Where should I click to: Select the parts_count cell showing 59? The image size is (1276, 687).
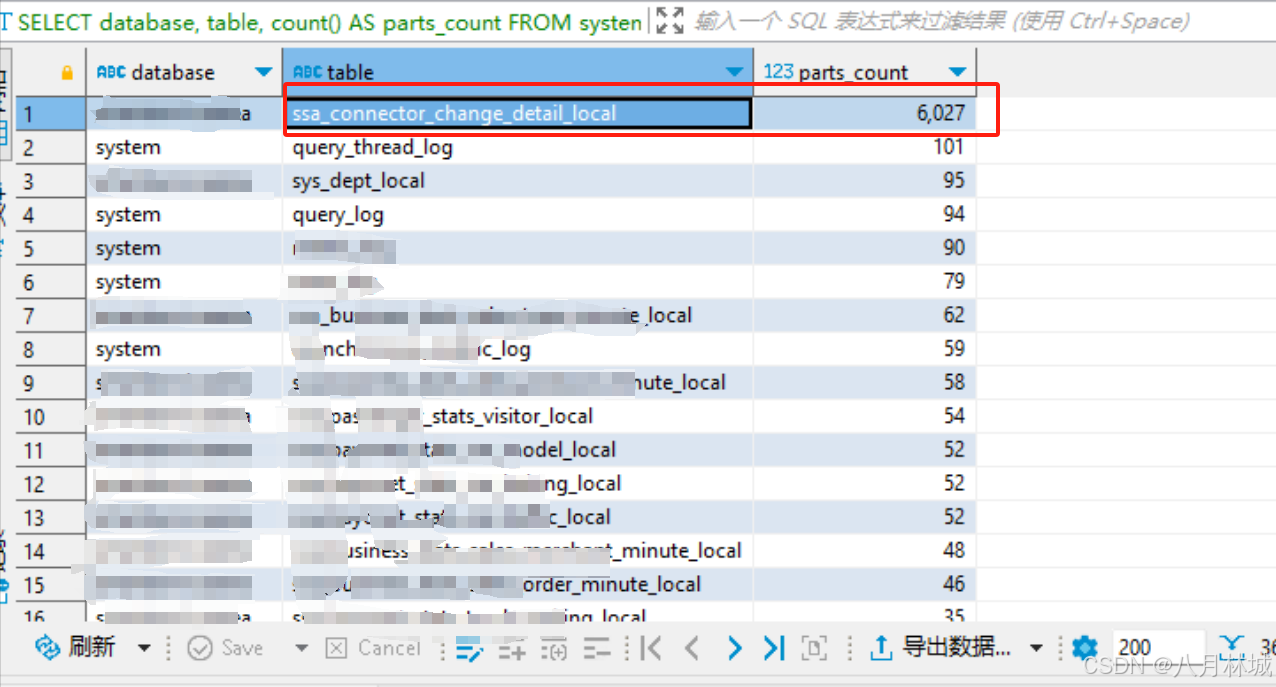(x=865, y=349)
